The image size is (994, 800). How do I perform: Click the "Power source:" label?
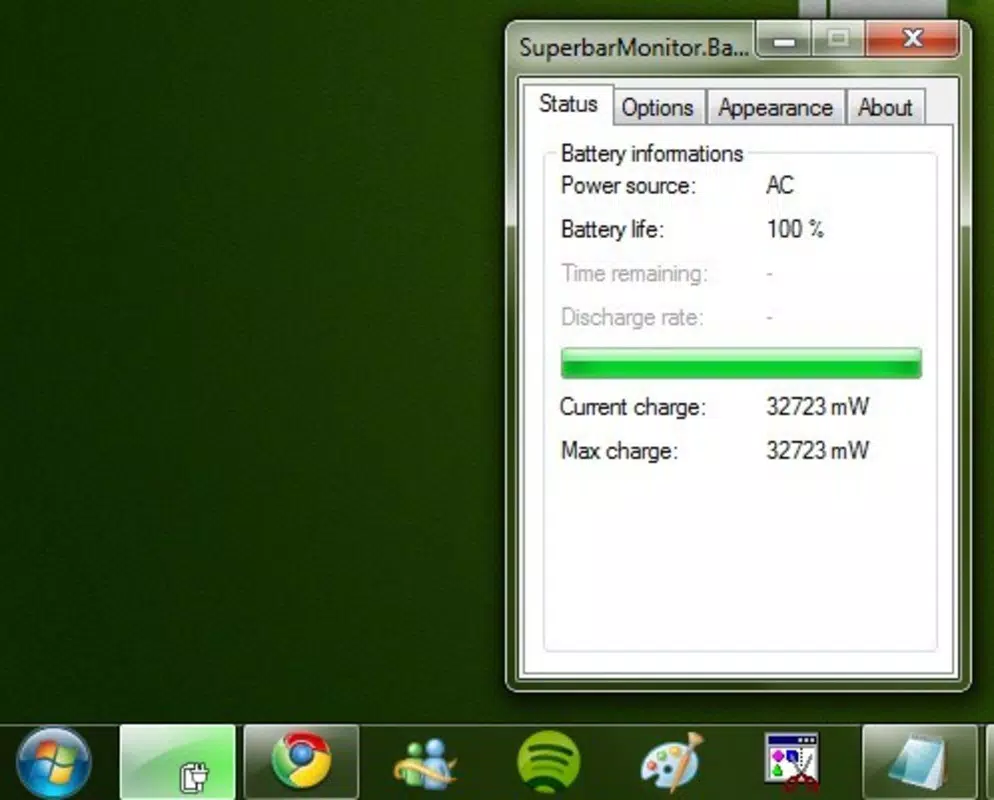click(x=628, y=186)
